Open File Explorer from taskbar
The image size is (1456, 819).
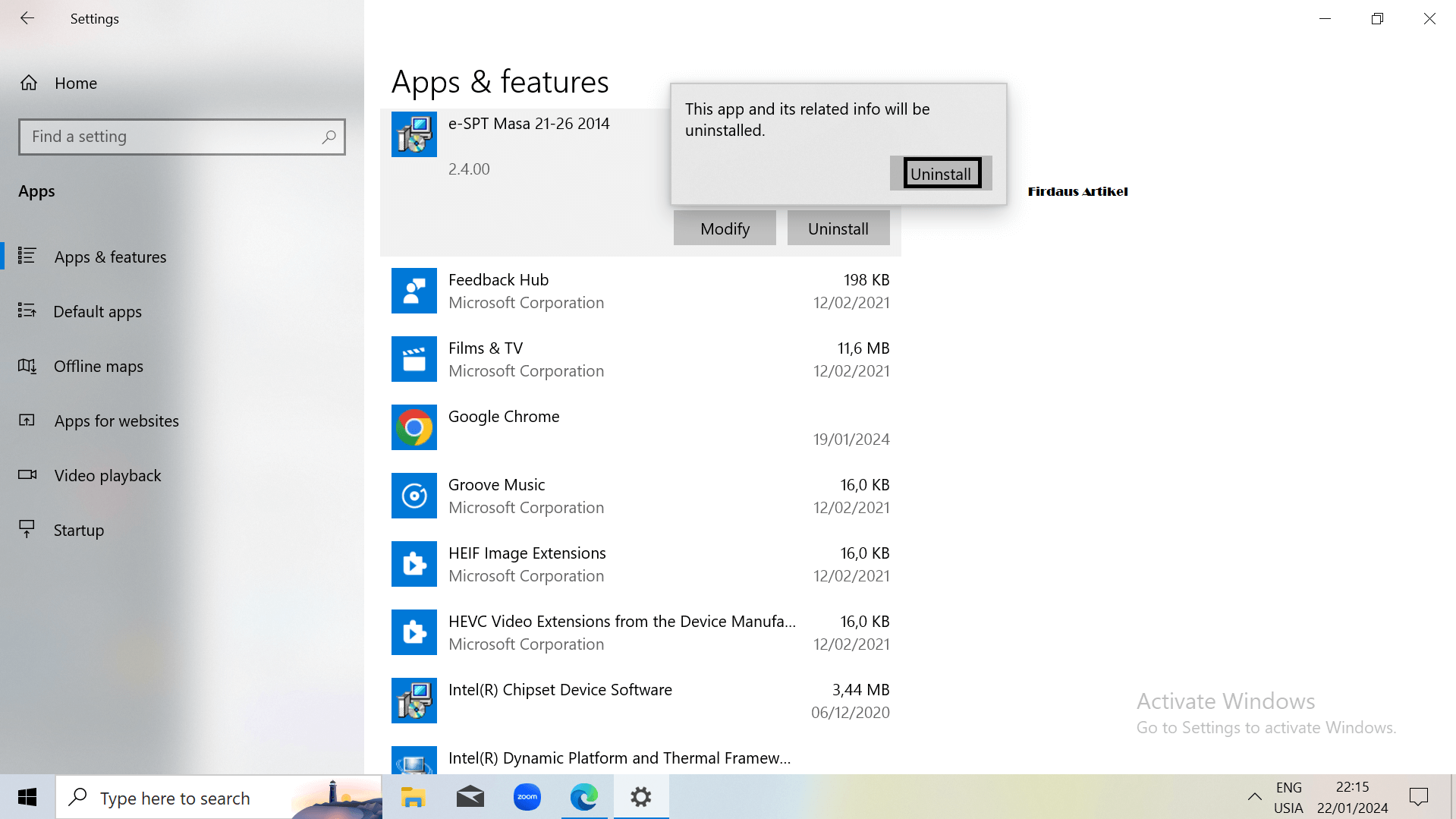pyautogui.click(x=413, y=797)
